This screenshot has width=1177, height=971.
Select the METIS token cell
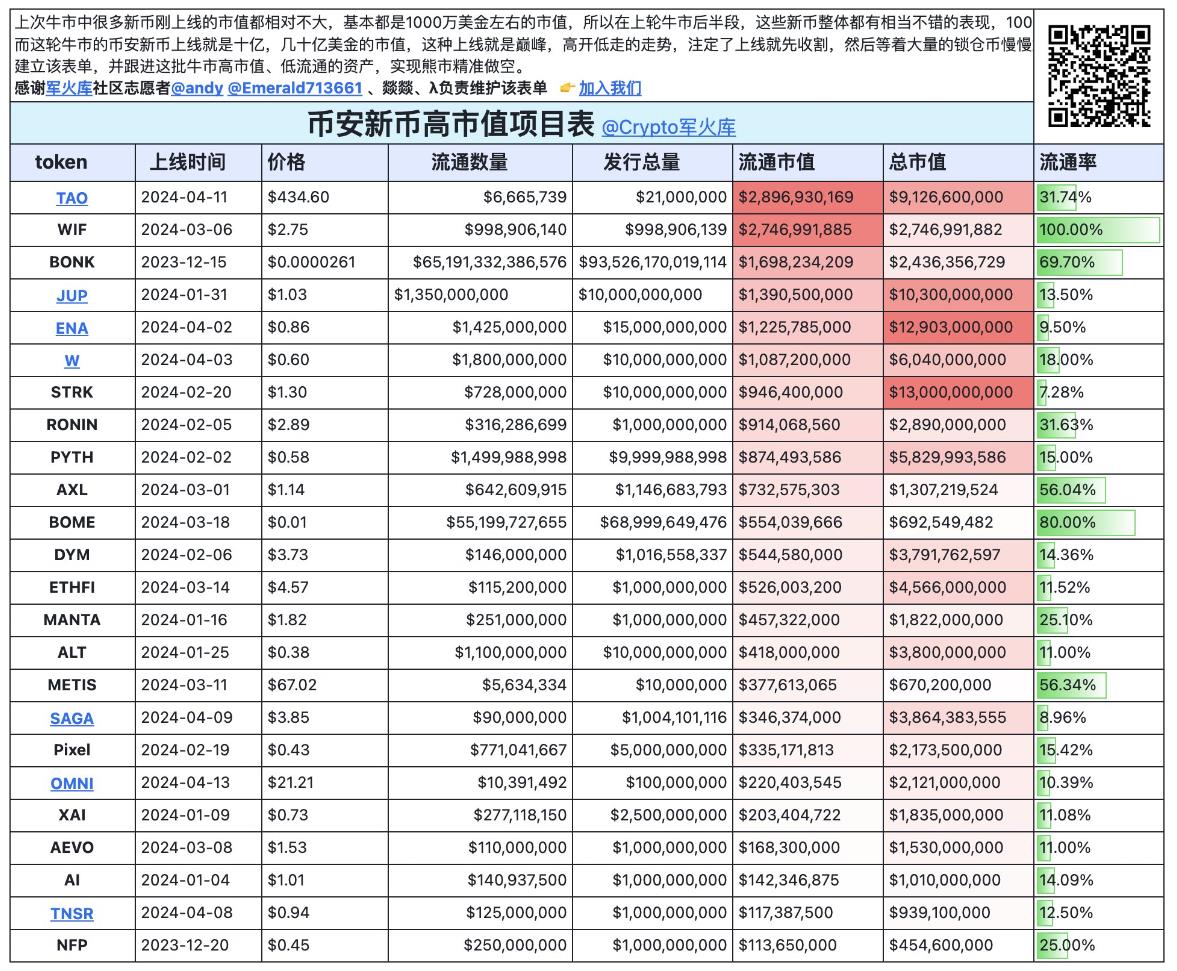click(x=72, y=684)
